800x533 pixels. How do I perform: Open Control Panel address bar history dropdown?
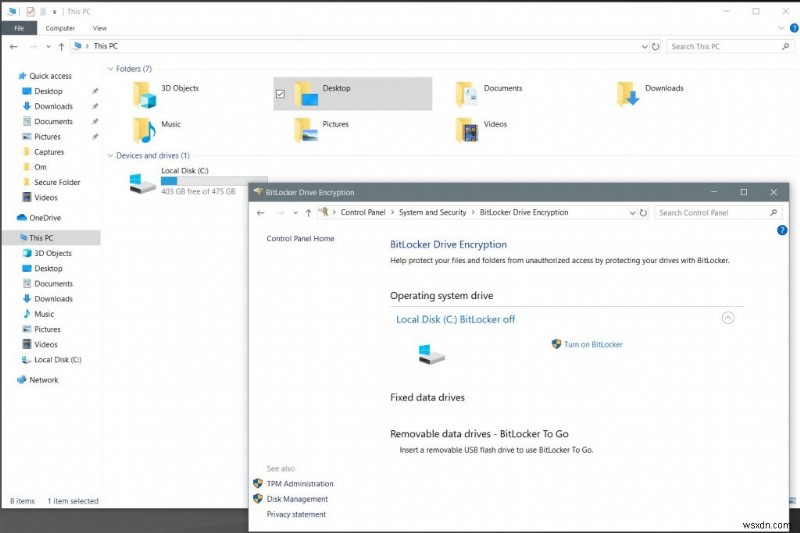pos(632,213)
